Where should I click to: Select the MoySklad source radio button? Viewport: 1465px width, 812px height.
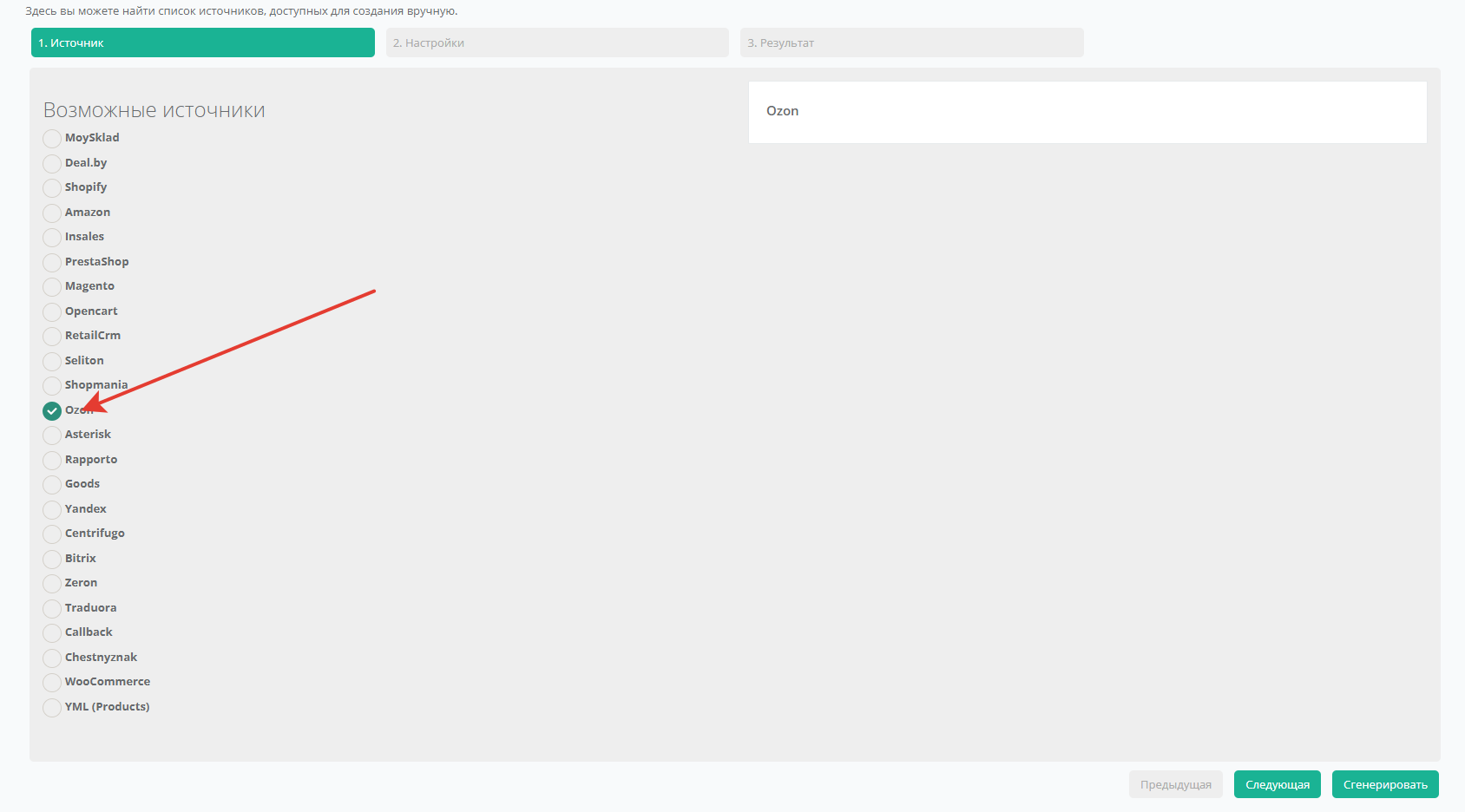pos(52,139)
